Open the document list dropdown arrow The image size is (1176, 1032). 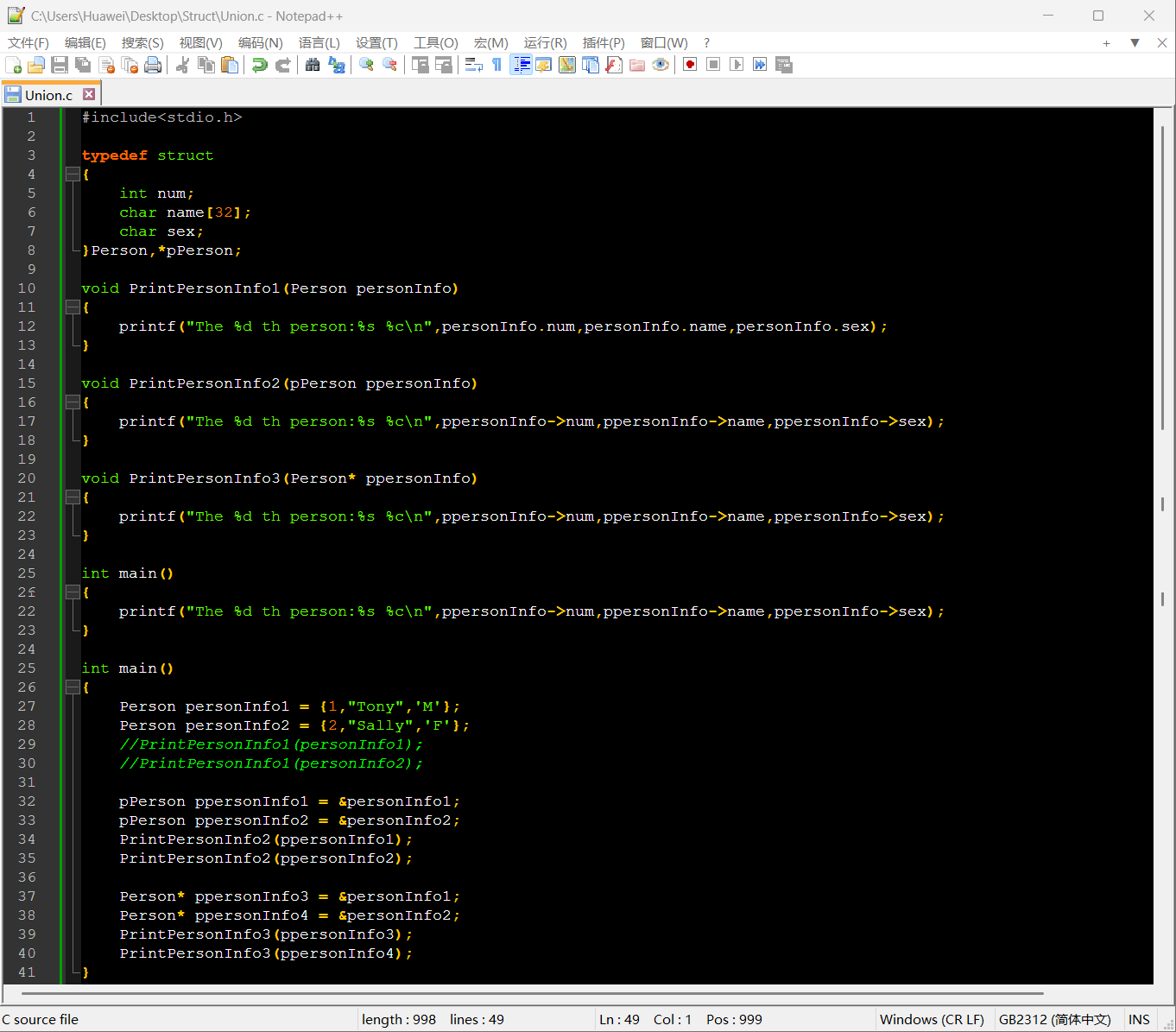click(x=1135, y=43)
